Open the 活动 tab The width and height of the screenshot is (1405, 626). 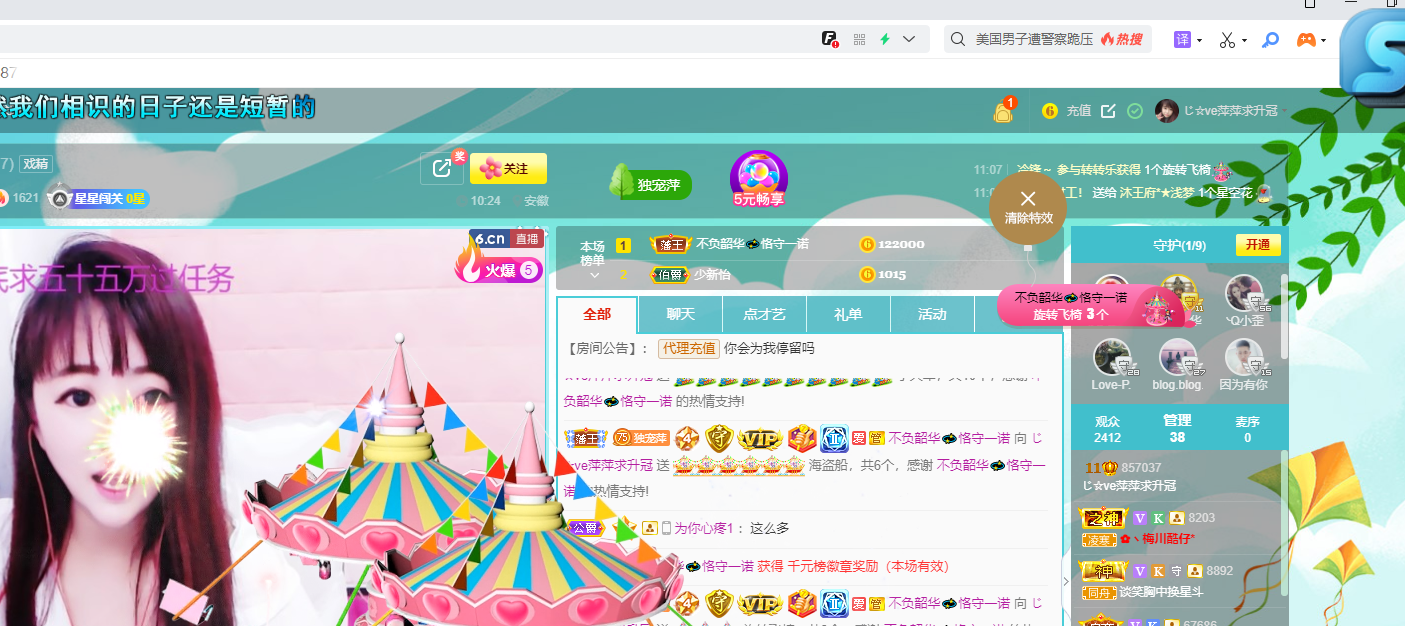pos(932,314)
